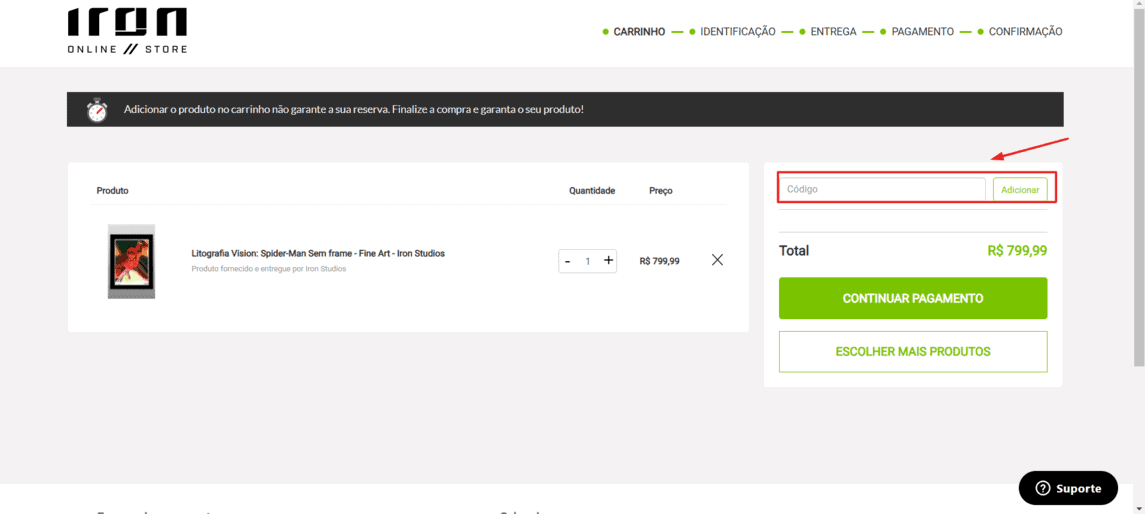Open the Litografia Vision: Spider-Man product title link

click(318, 253)
